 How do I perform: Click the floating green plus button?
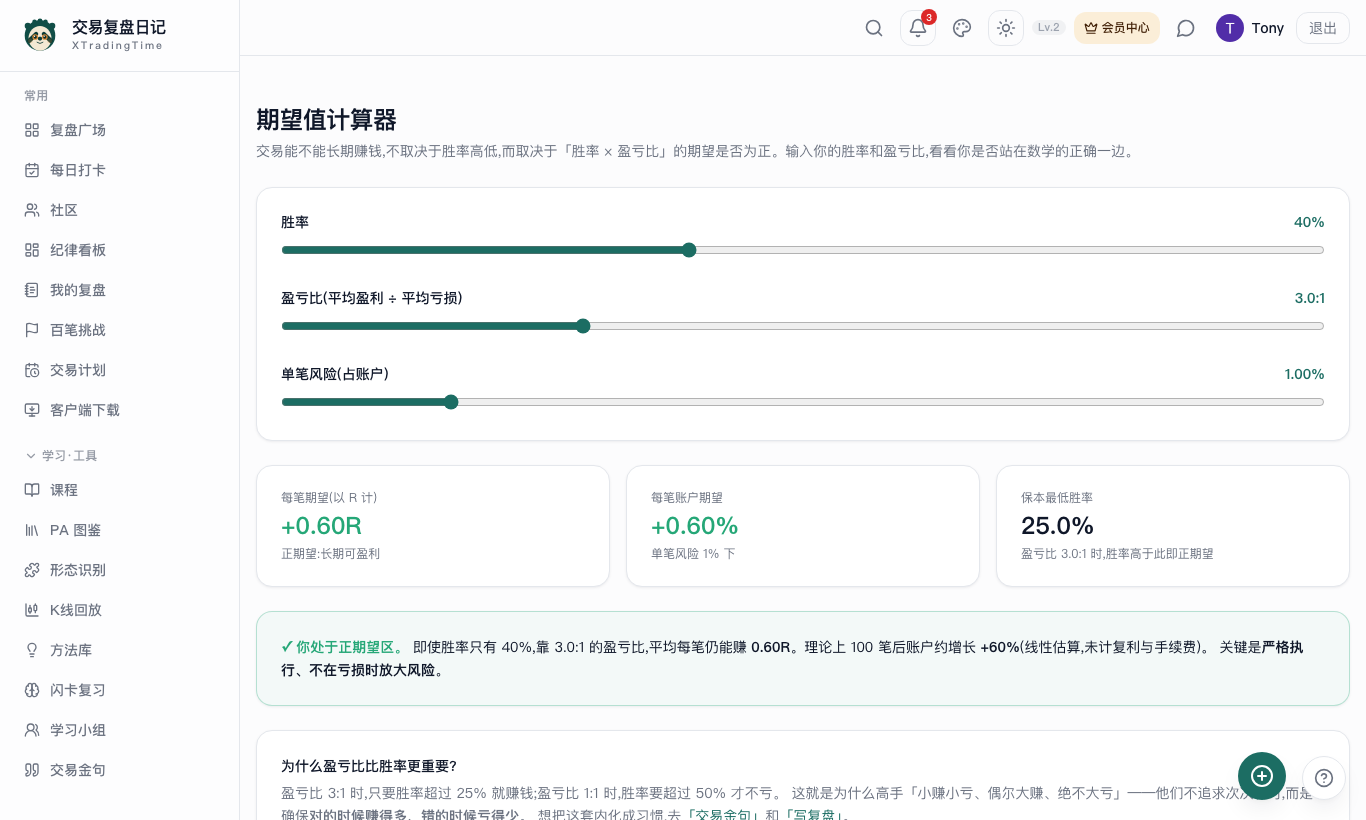(1262, 776)
